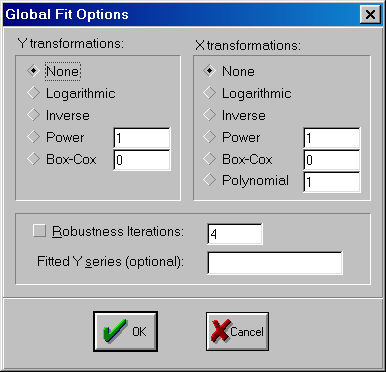Screen dimensions: 386x372
Task: Pick Power option for Y transformations
Action: coord(33,137)
